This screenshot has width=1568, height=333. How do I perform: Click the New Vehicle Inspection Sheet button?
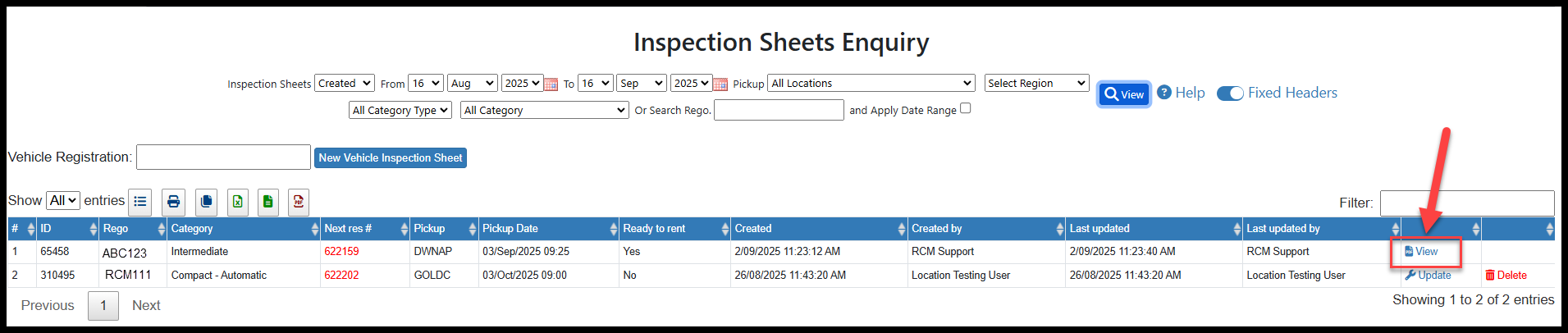point(391,158)
